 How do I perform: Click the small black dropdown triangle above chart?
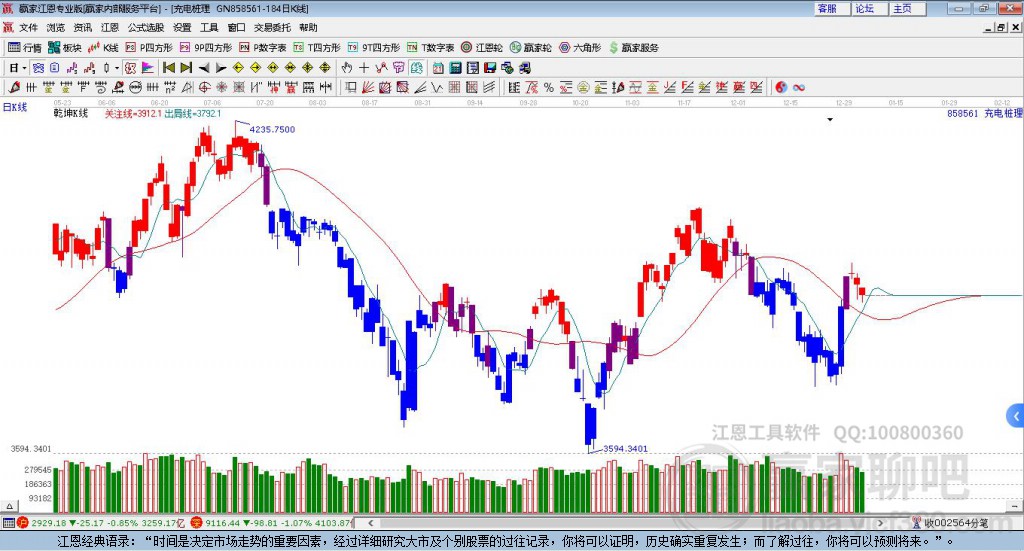[x=830, y=119]
